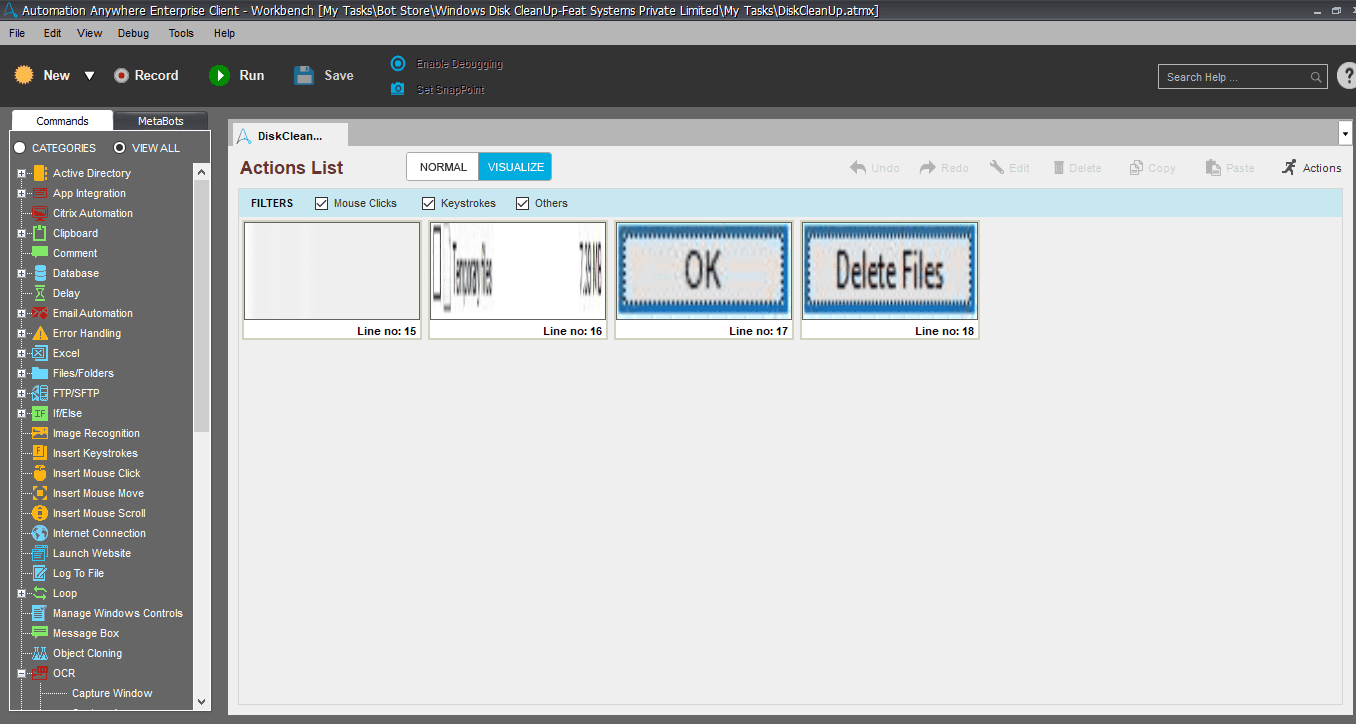Screen dimensions: 1356x724
Task: Click the Object Cloning icon
Action: [40, 653]
